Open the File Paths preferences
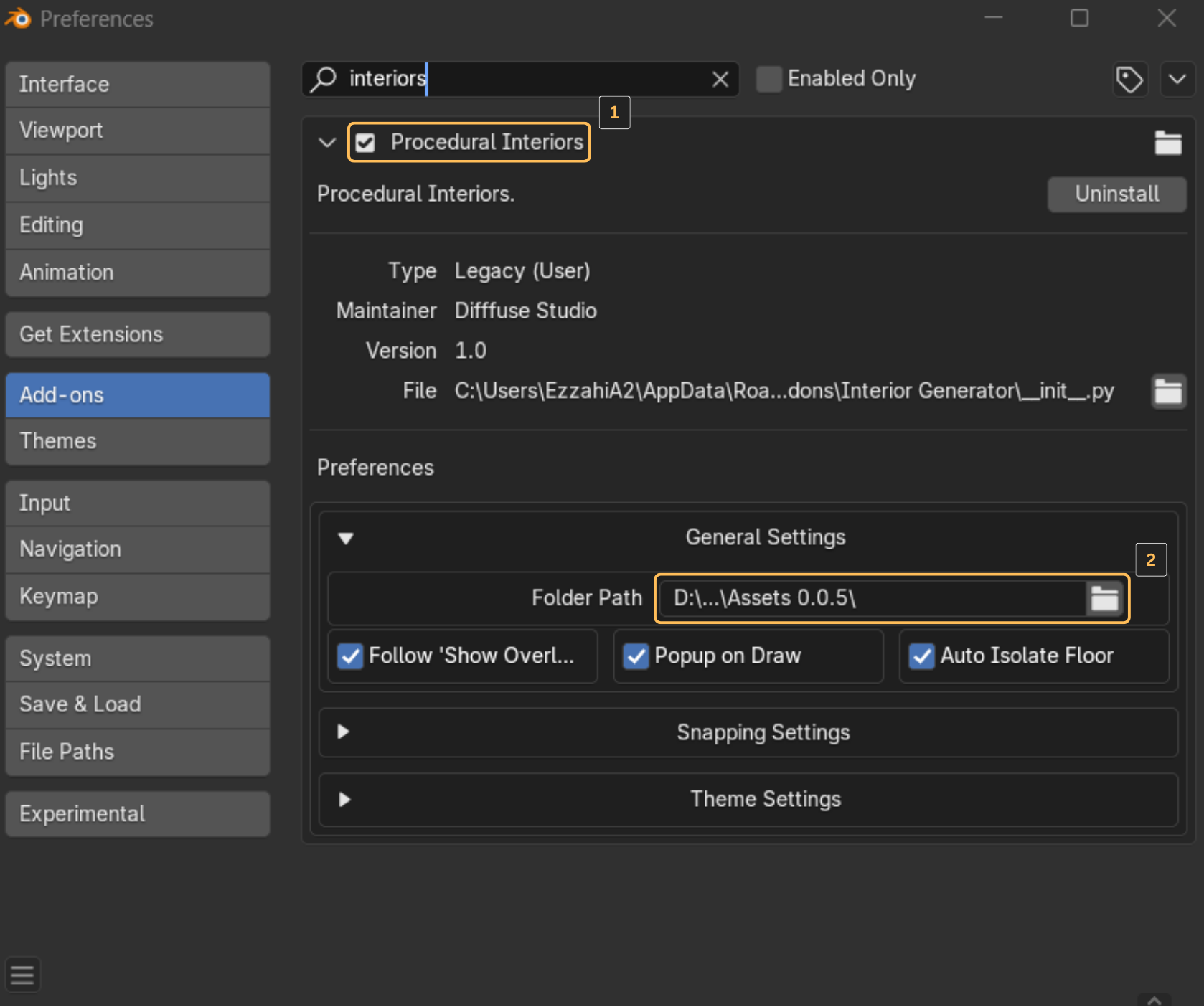The height and width of the screenshot is (1007, 1204). click(138, 752)
